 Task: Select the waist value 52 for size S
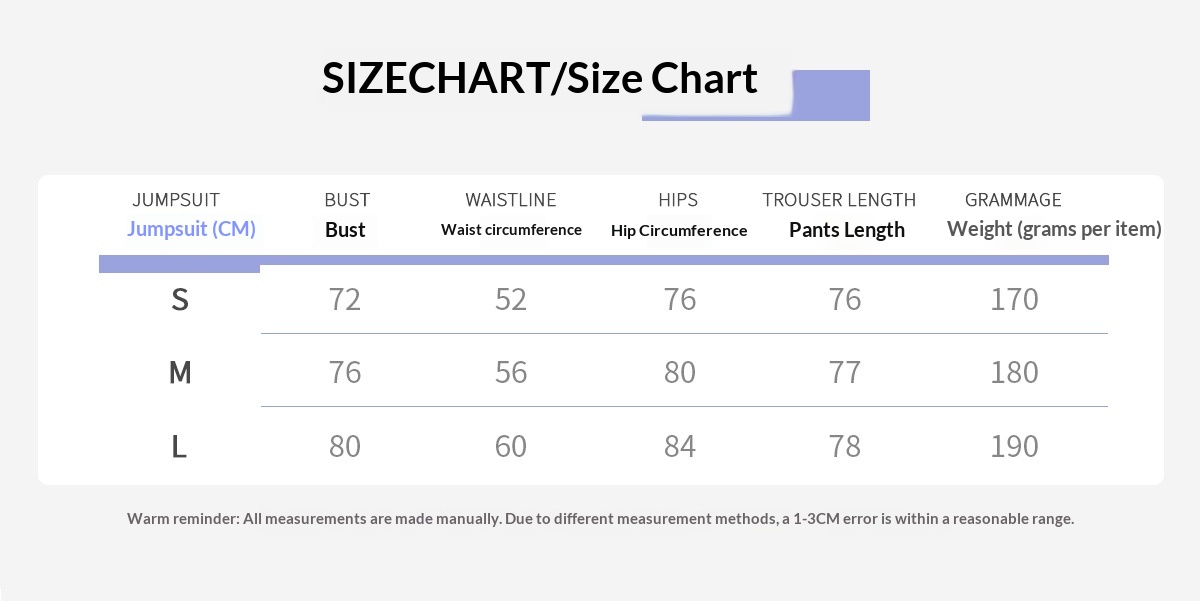coord(511,299)
